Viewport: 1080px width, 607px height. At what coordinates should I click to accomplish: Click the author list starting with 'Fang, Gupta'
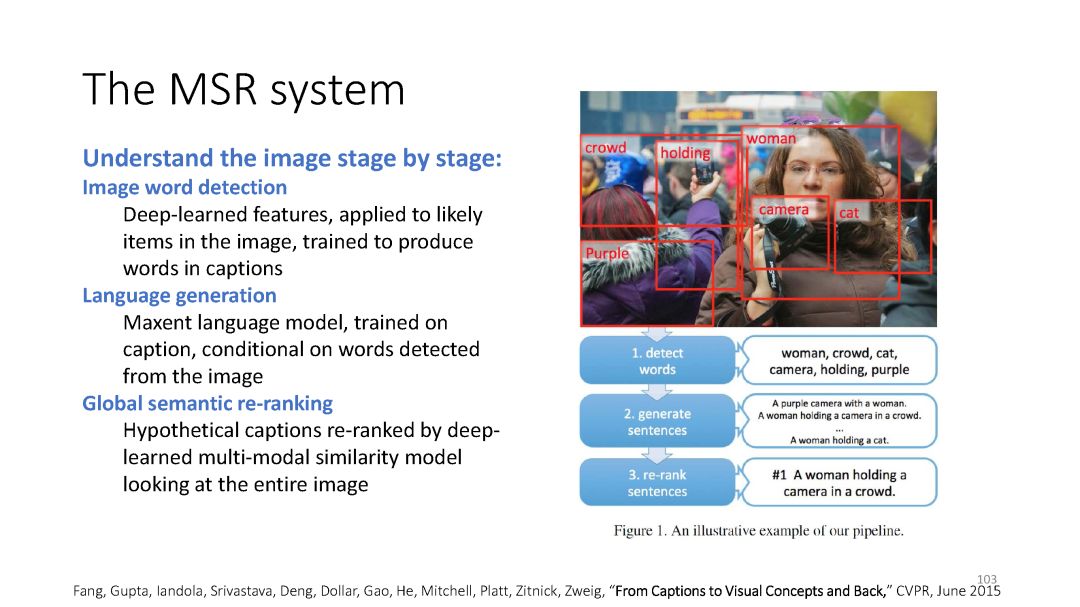click(x=338, y=591)
